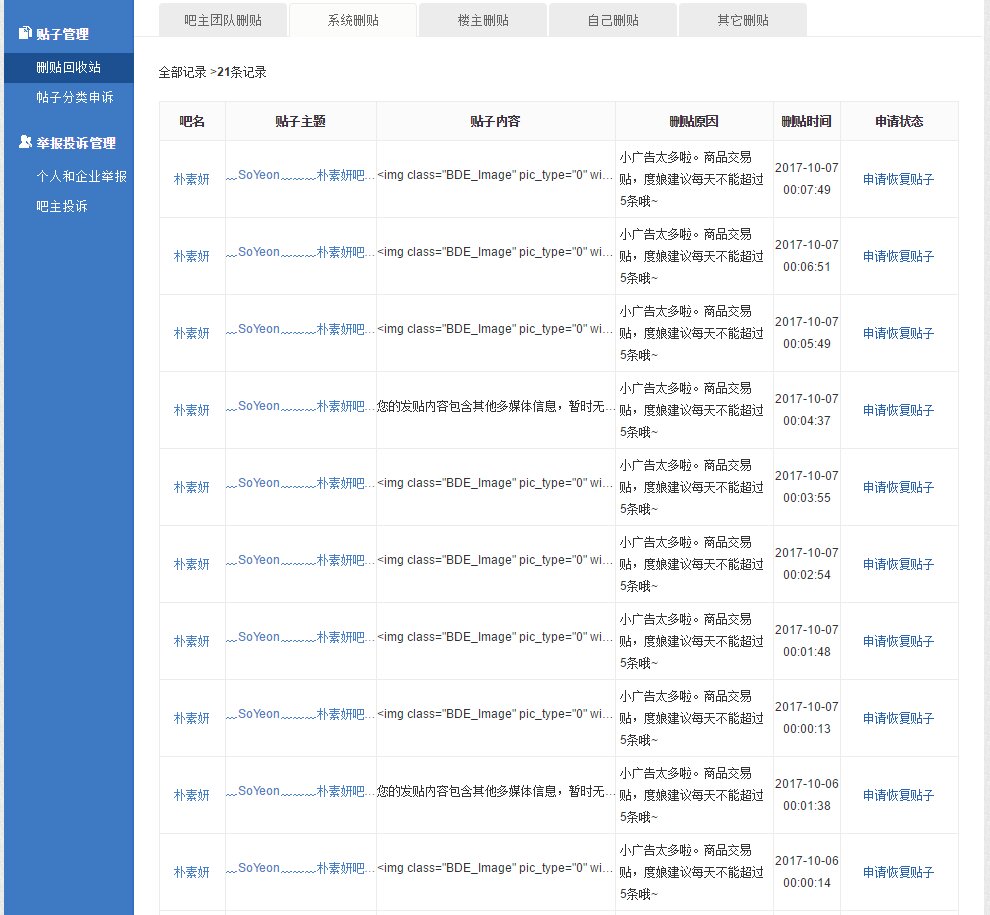Open 吧主投诉 in the sidebar
Image resolution: width=990 pixels, height=915 pixels.
61,206
